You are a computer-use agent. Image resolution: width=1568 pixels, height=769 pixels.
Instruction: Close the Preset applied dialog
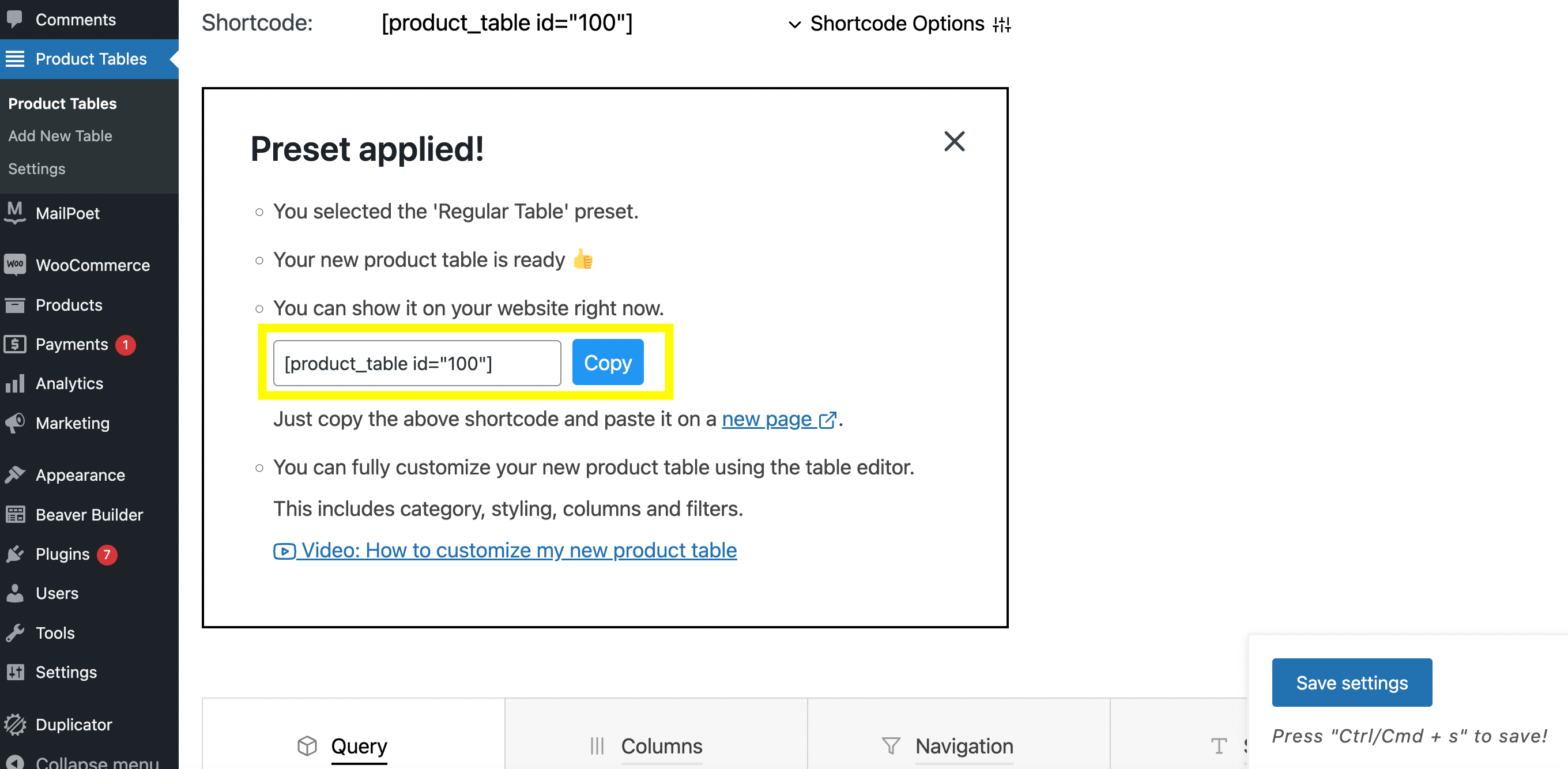[954, 141]
